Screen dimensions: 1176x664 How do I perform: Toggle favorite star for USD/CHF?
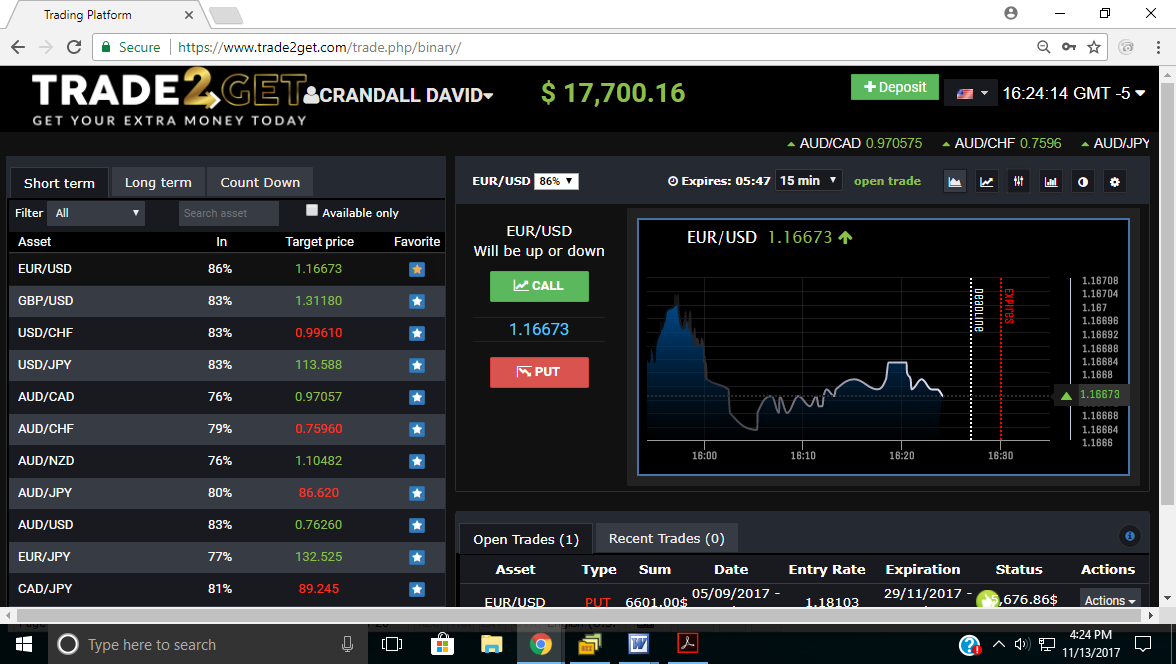pos(417,333)
